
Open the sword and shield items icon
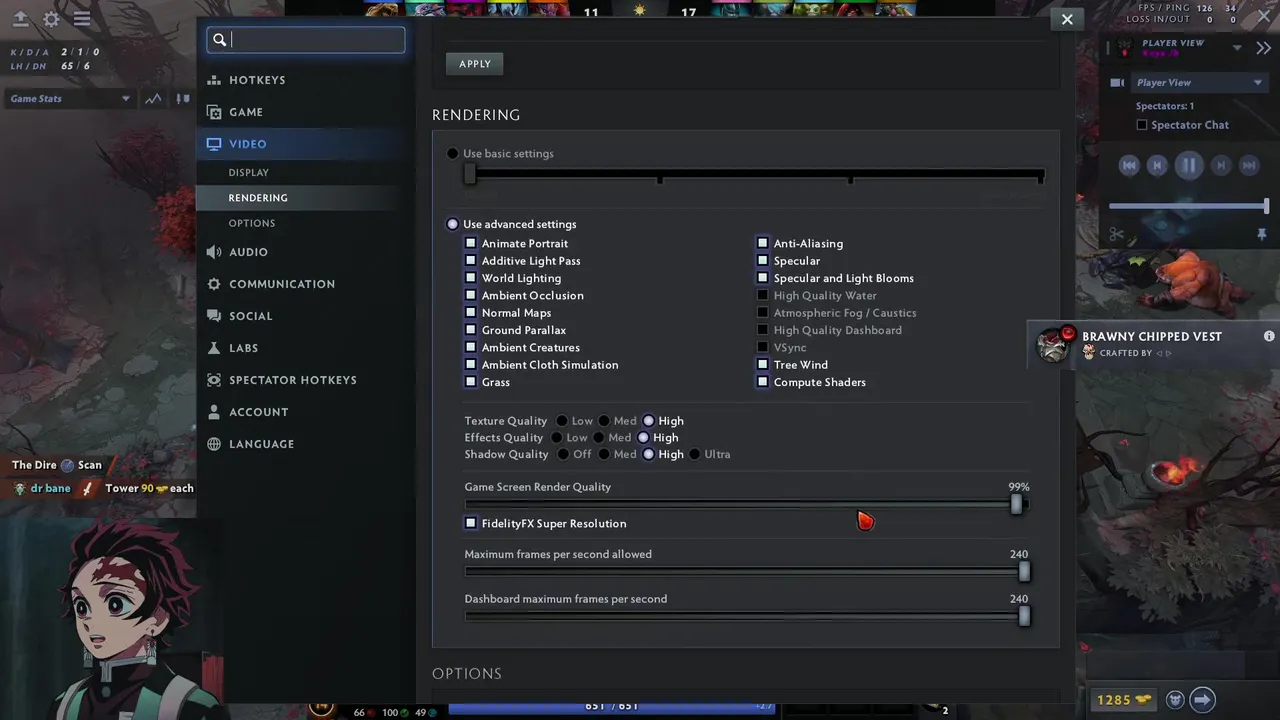[x=183, y=99]
